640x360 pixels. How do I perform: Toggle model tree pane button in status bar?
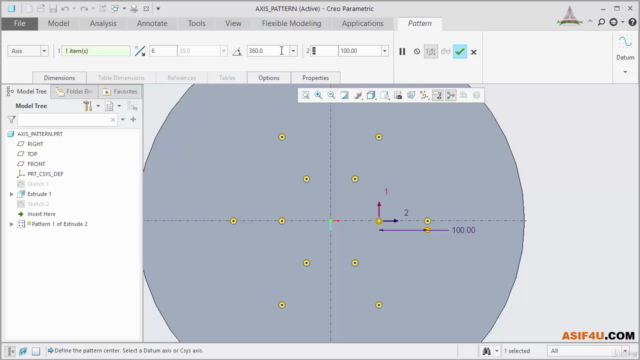10,351
